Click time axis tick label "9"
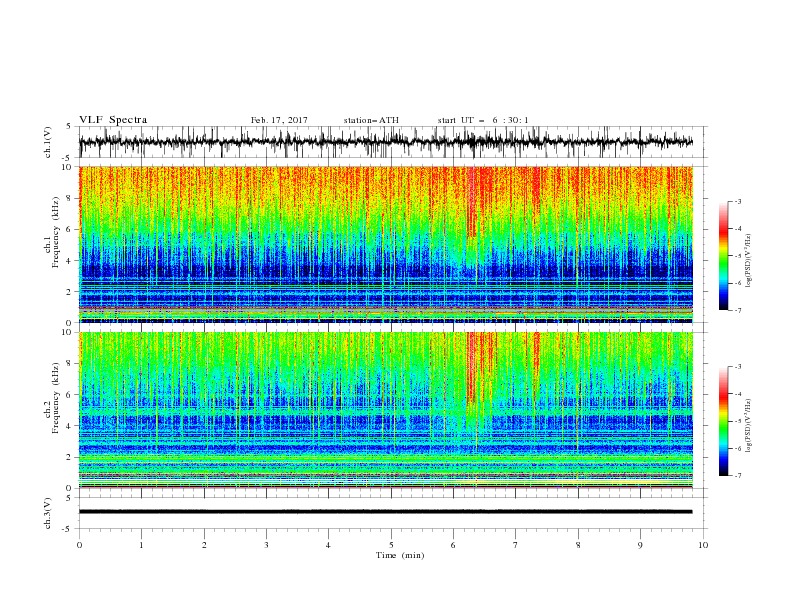Screen dimensions: 792x612 pos(640,545)
